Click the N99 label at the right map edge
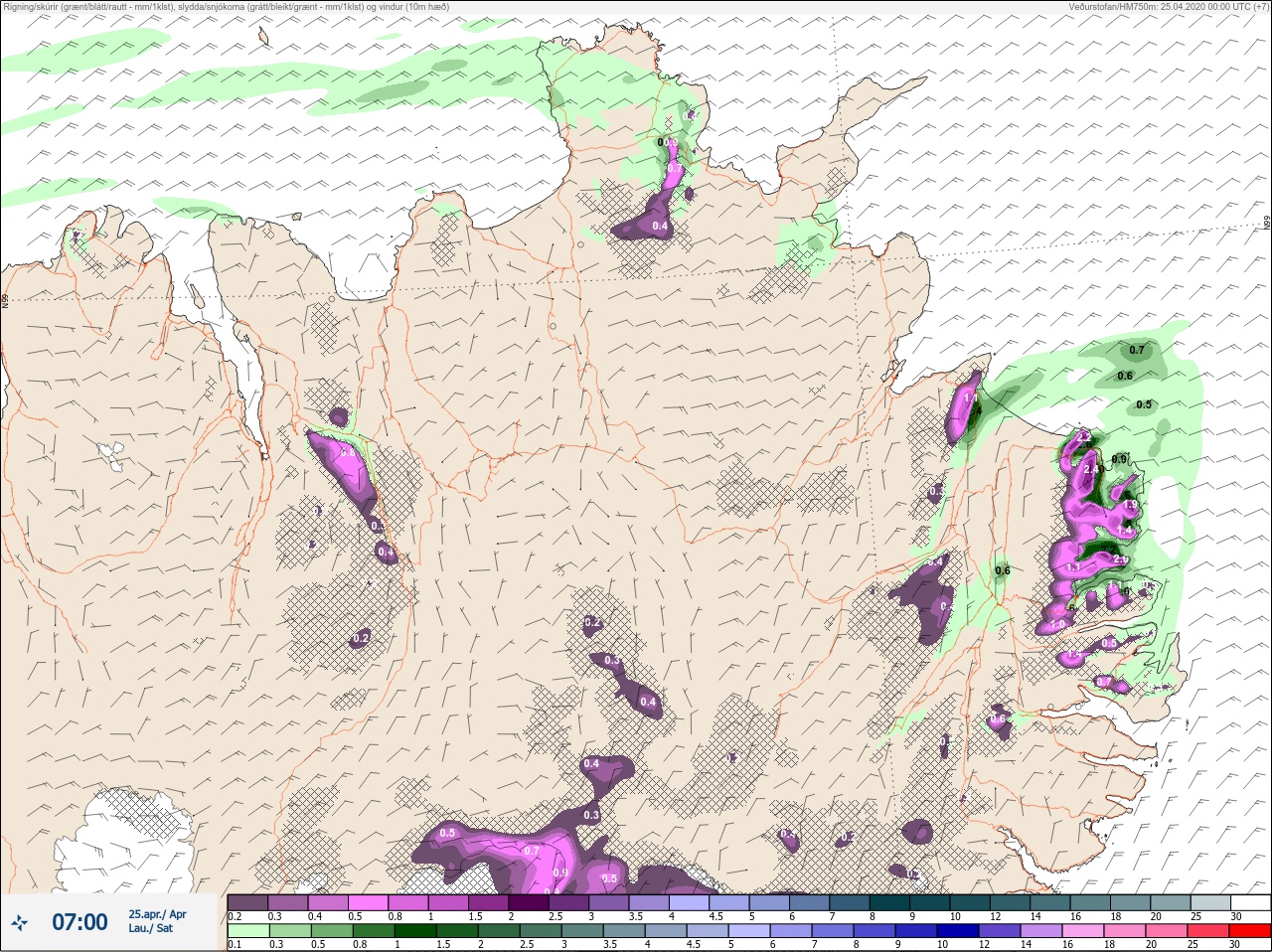The width and height of the screenshot is (1272, 952). (1267, 224)
